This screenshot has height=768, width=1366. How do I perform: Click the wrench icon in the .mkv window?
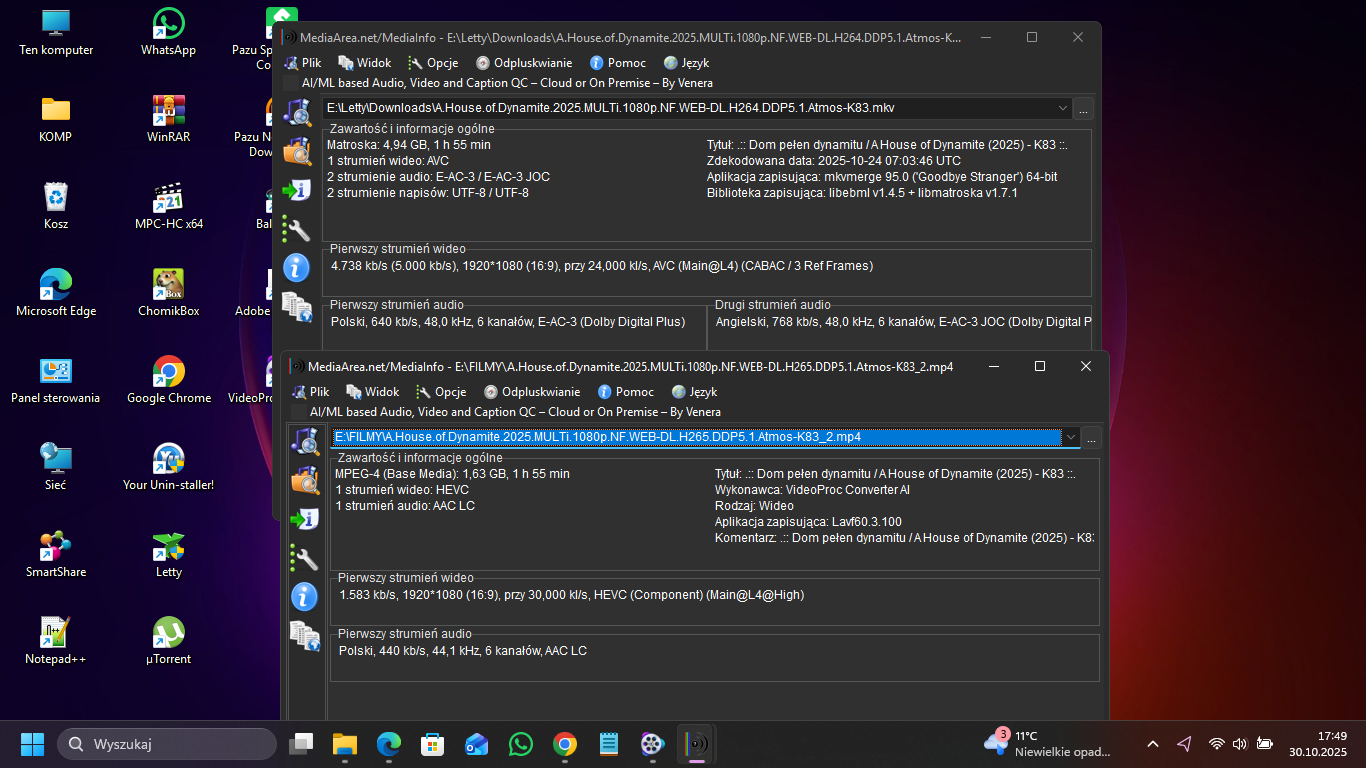point(296,228)
